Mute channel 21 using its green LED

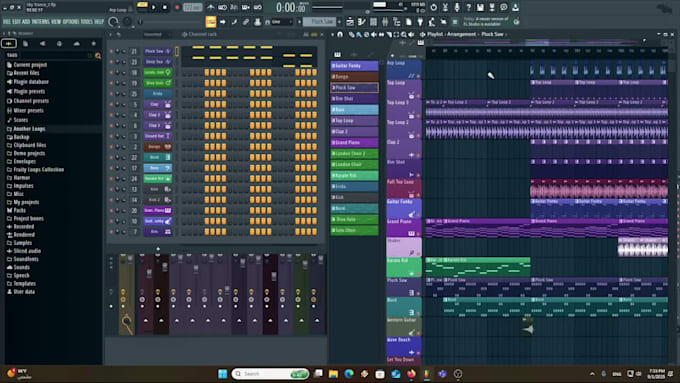click(111, 51)
